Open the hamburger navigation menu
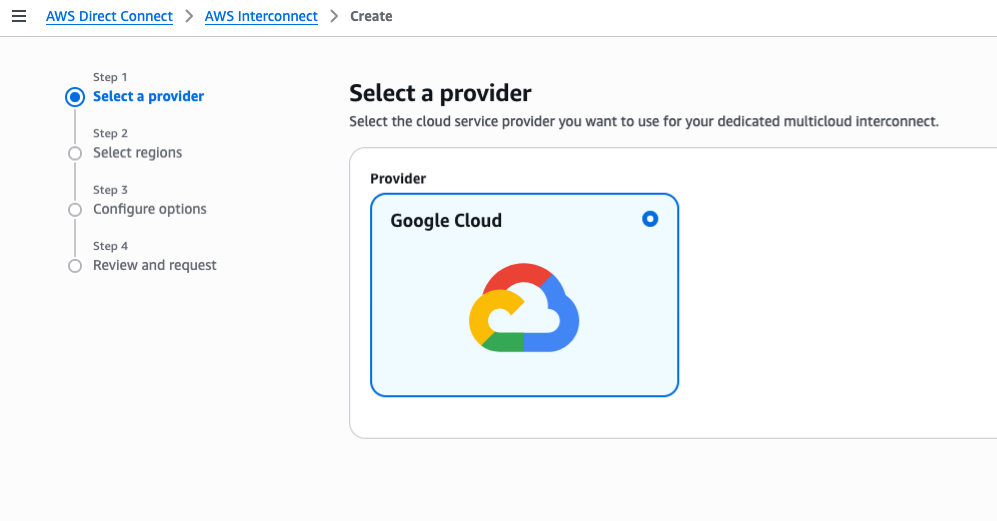The image size is (997, 521). pos(19,17)
